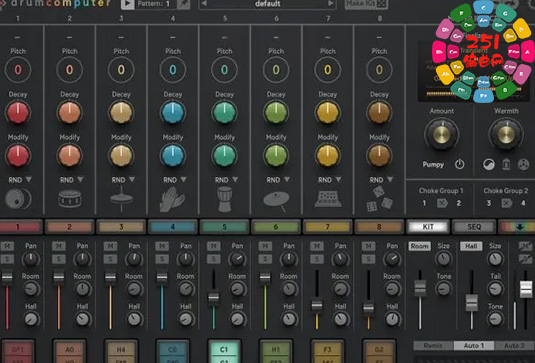Click the Remix button
The width and height of the screenshot is (535, 363).
tap(433, 346)
